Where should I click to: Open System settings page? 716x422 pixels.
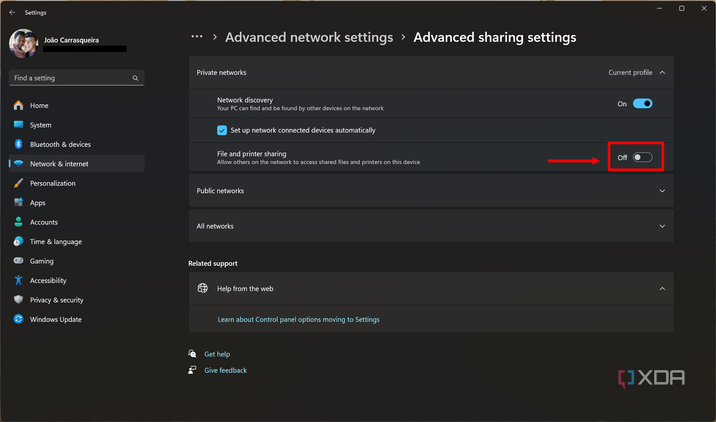click(x=77, y=125)
